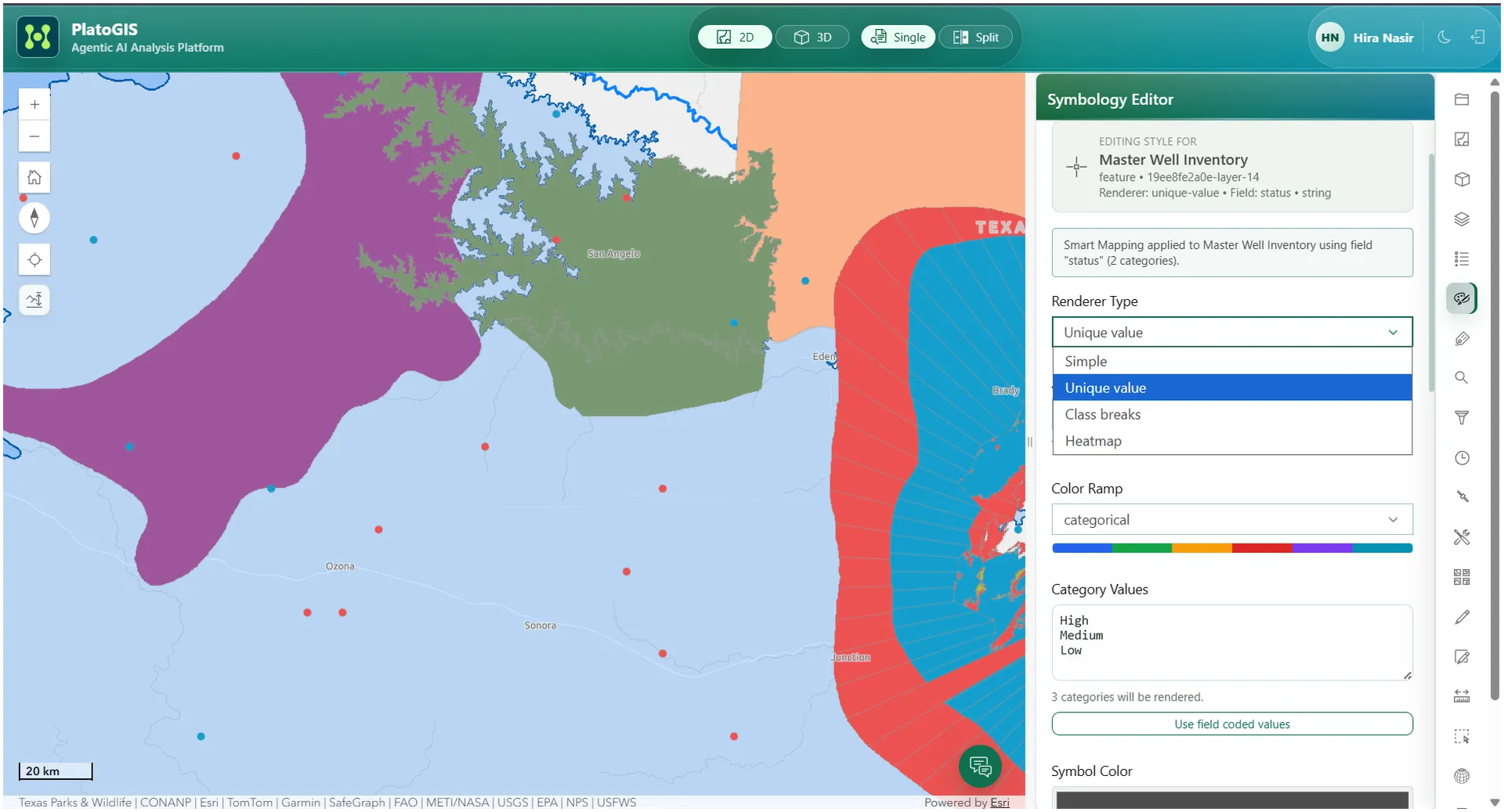Open the AI chat assistant bubble
This screenshot has height=812, width=1504.
point(980,766)
